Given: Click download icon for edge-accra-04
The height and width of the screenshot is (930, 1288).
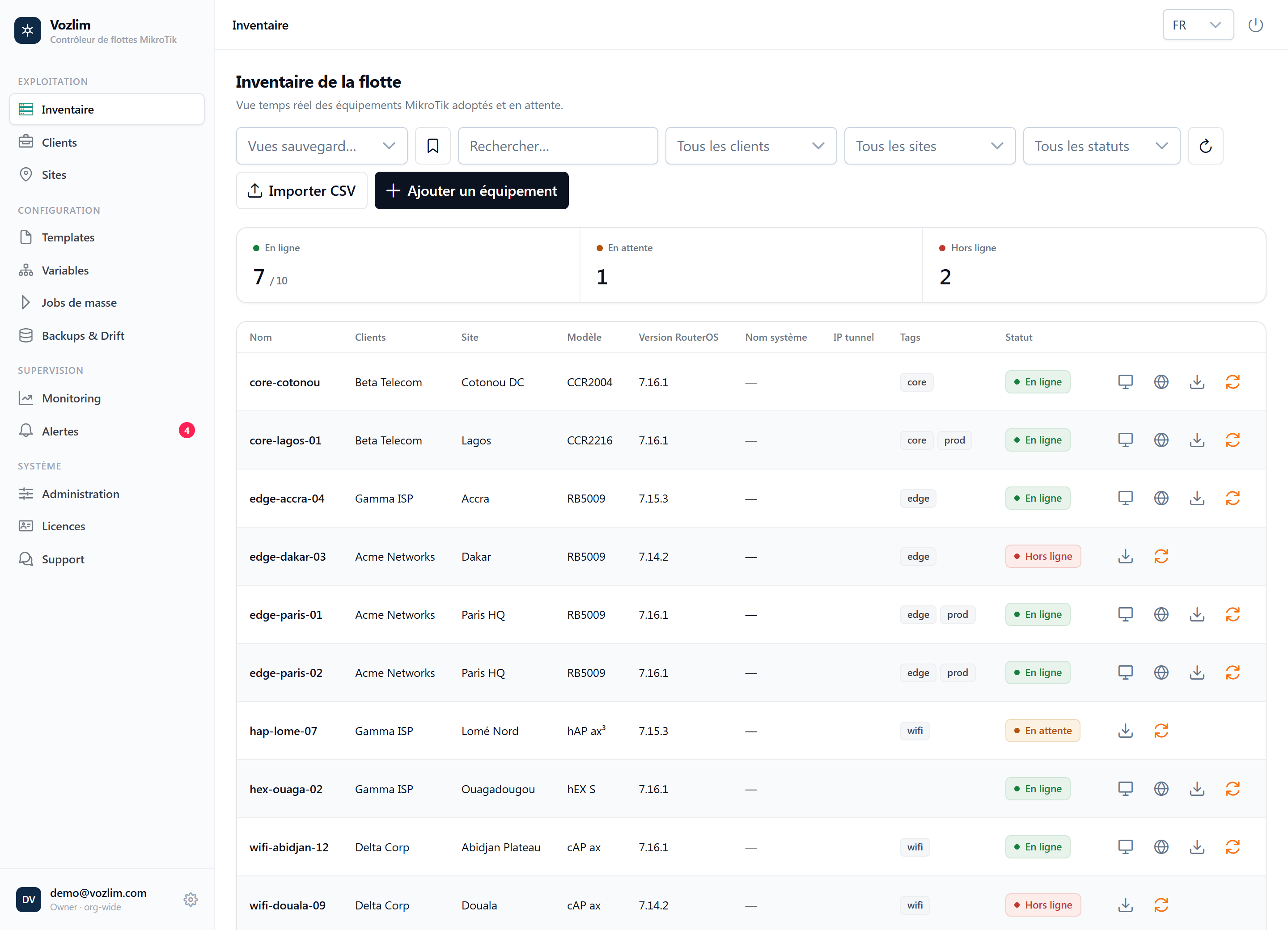Looking at the screenshot, I should pyautogui.click(x=1197, y=499).
